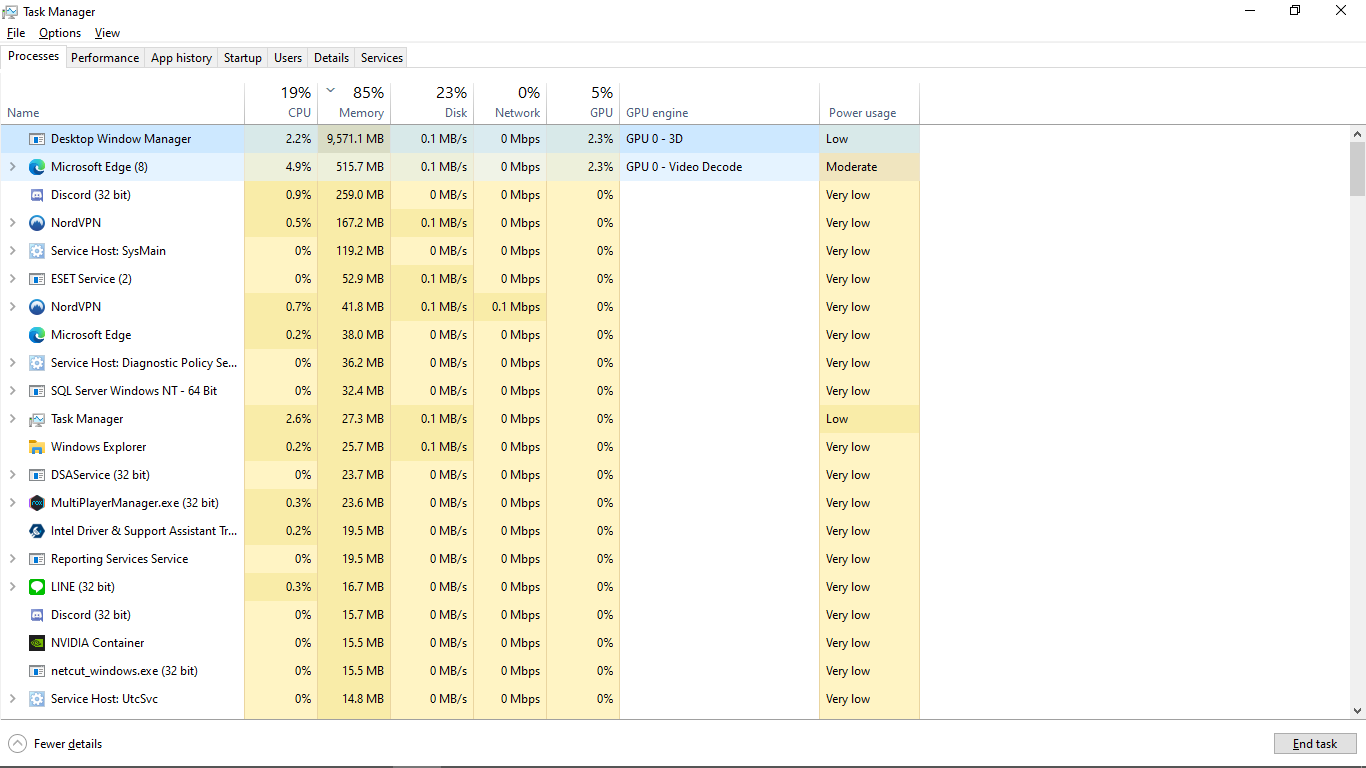
Task: Expand the Microsoft Edge (8) process group
Action: [x=13, y=167]
